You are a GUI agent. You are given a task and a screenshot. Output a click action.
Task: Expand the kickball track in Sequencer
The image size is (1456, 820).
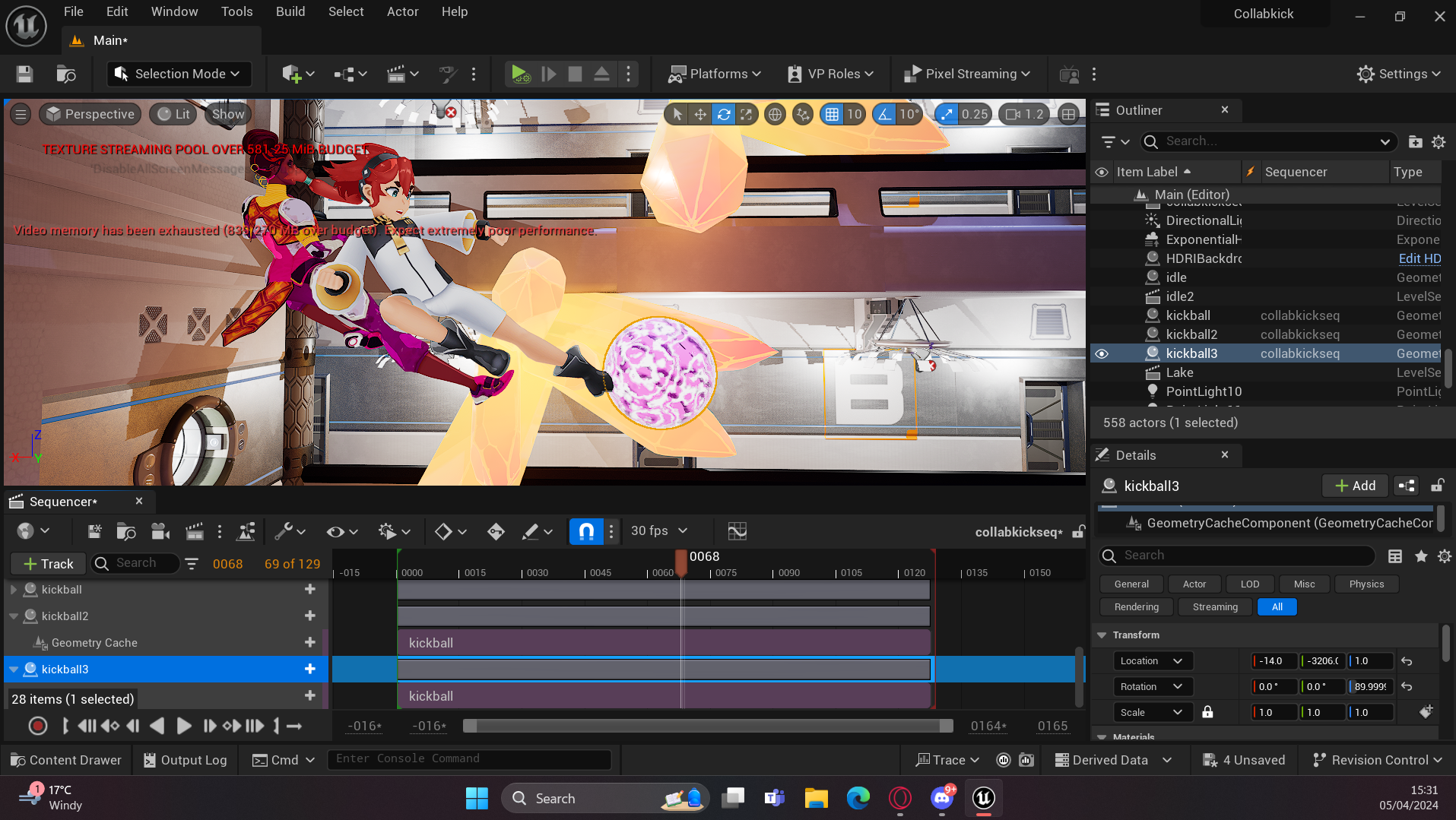13,589
